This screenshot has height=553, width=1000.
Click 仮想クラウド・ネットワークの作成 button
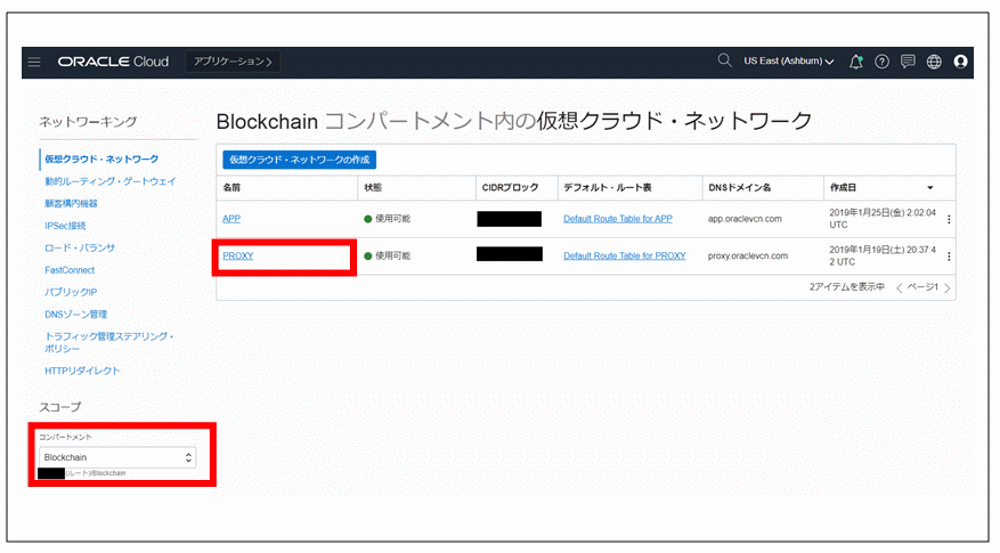(x=299, y=159)
